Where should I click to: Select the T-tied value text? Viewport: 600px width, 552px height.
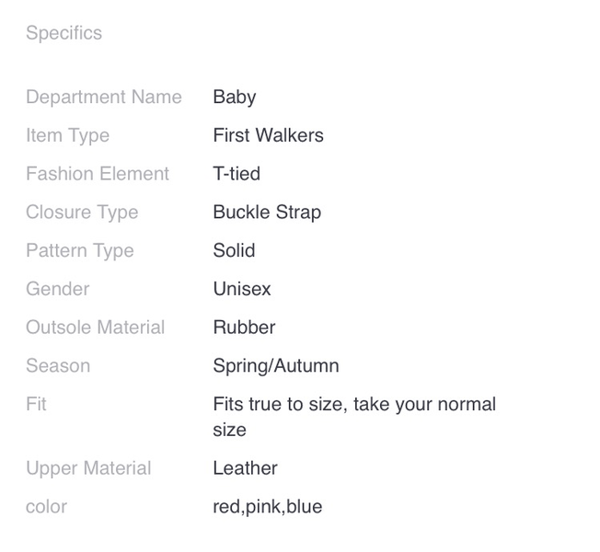click(236, 174)
